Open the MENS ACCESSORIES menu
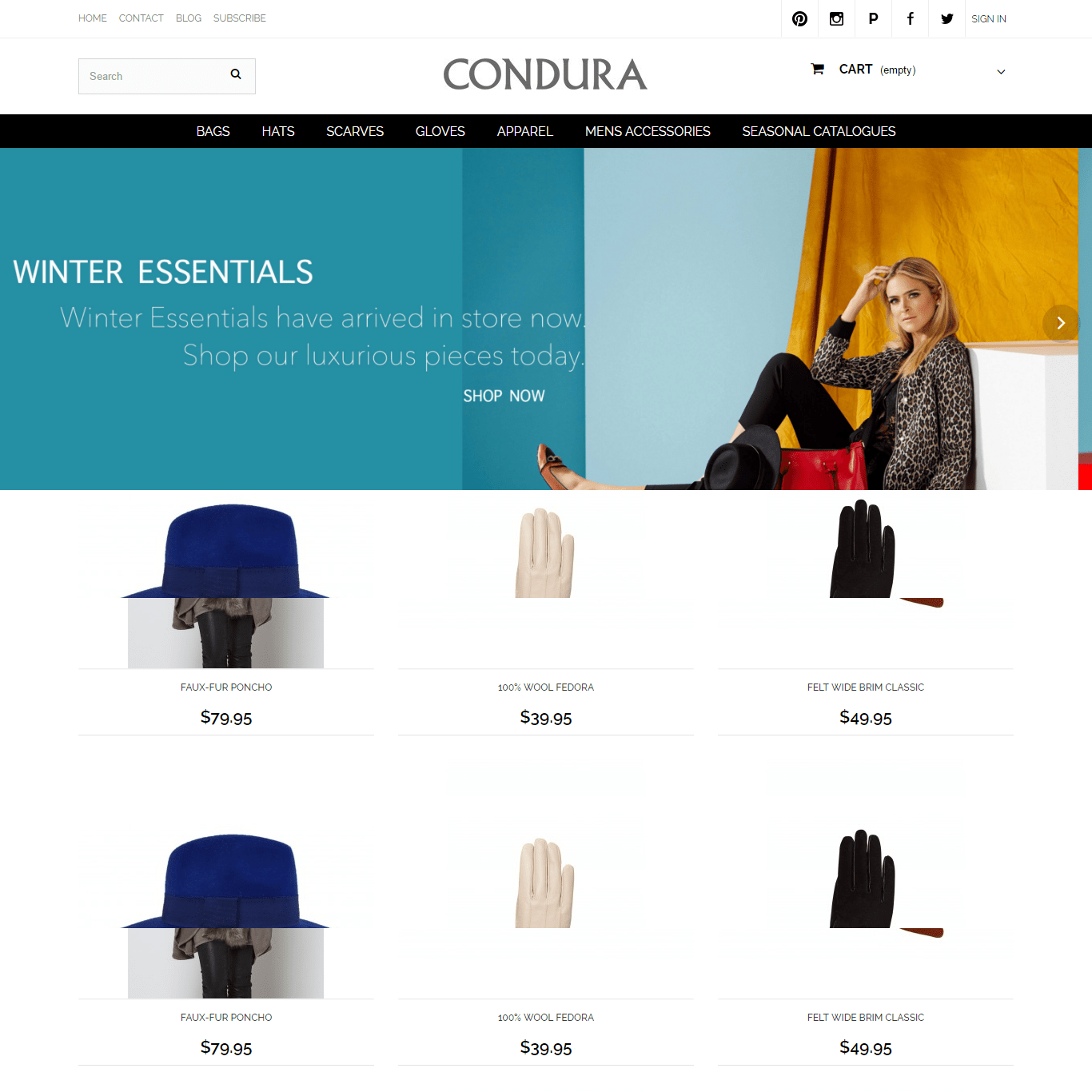1092x1092 pixels. click(648, 131)
